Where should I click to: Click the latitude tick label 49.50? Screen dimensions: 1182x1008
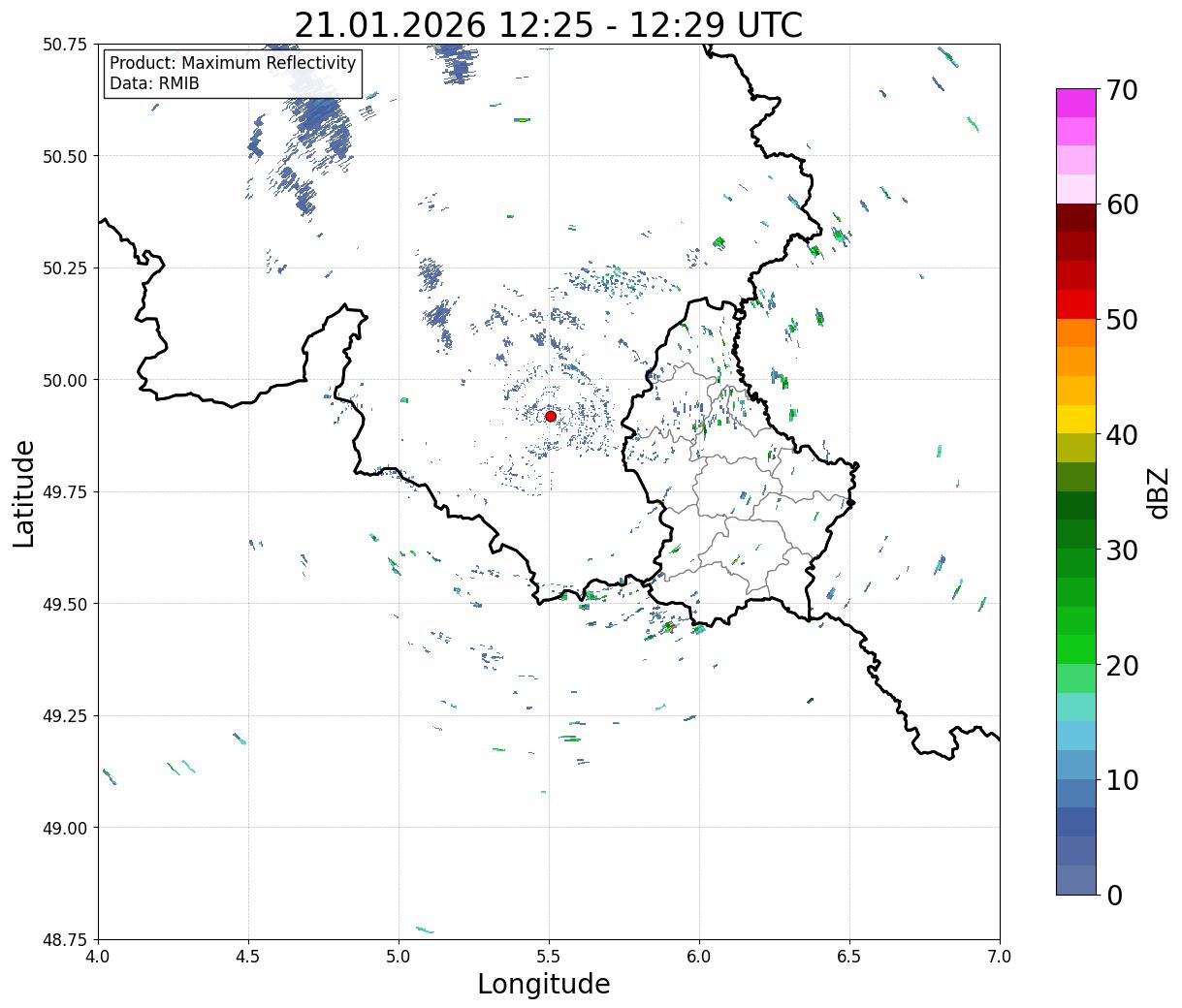[65, 604]
